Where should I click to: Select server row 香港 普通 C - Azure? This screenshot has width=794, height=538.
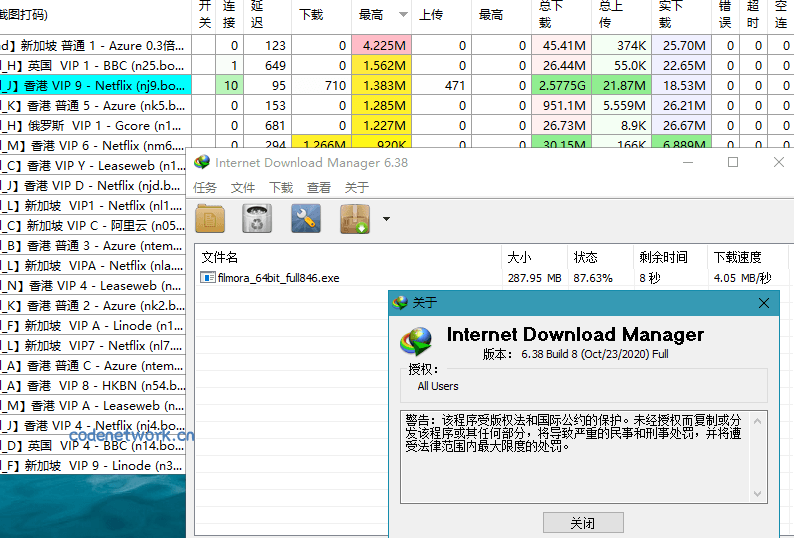pyautogui.click(x=93, y=366)
